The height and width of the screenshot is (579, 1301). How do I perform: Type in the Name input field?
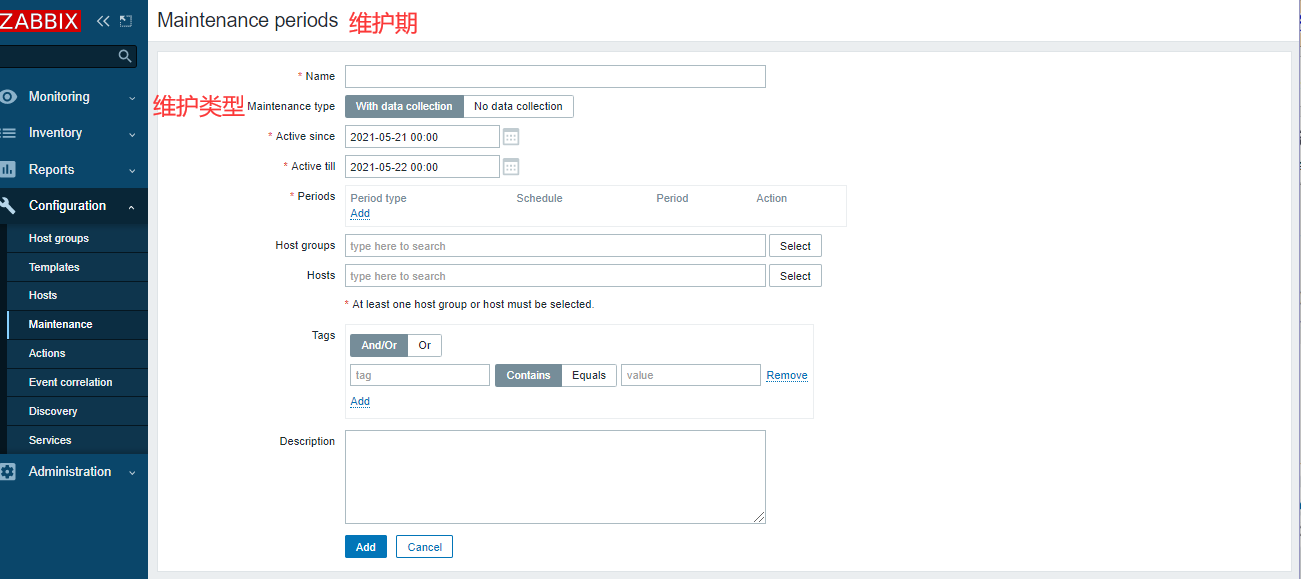tap(554, 76)
